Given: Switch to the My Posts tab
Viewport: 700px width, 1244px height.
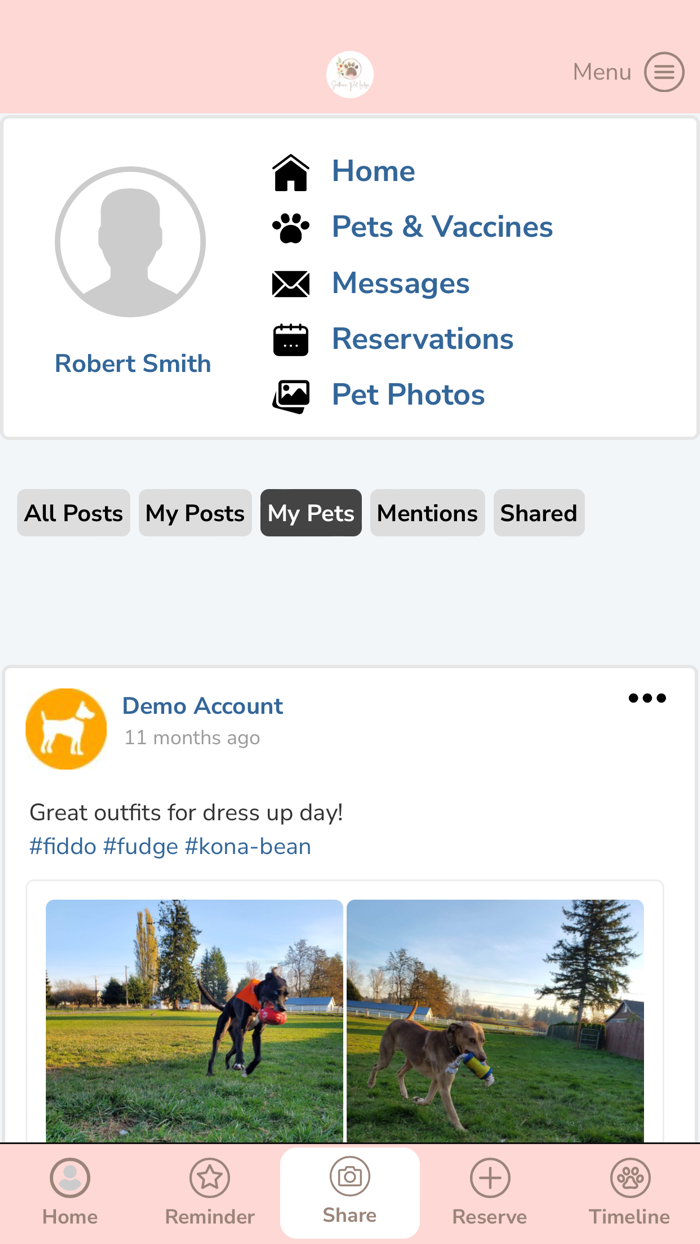Looking at the screenshot, I should [x=195, y=513].
